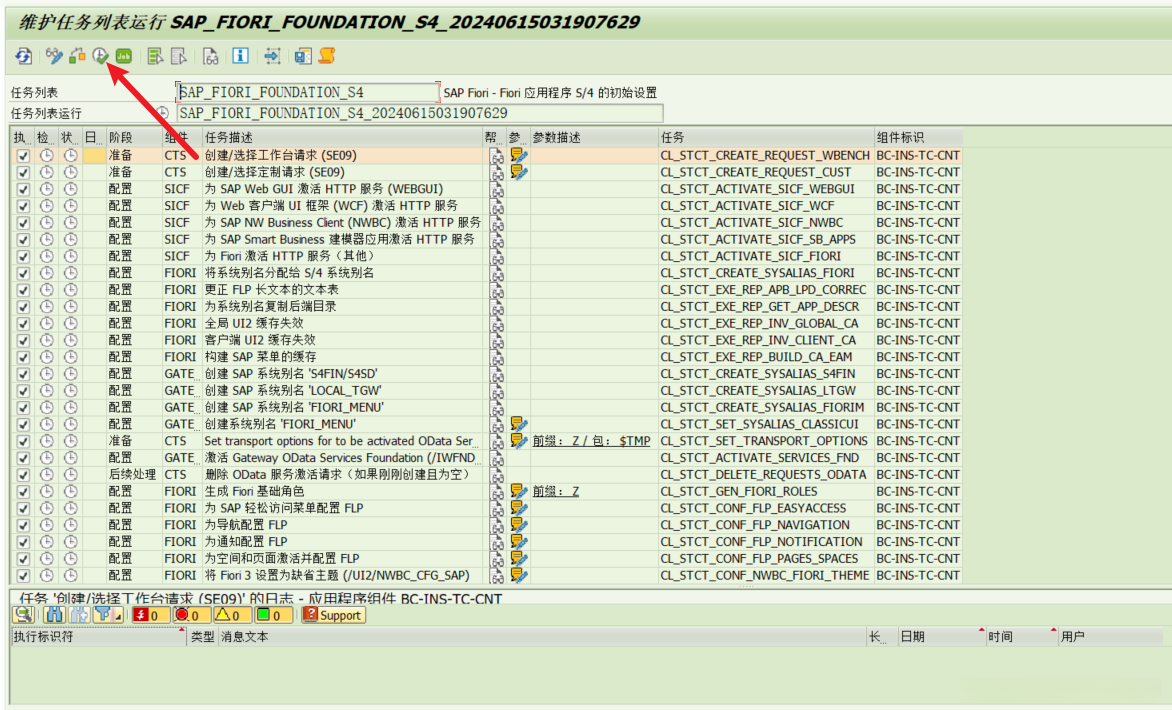Click the green Job icon
This screenshot has width=1172, height=710.
pyautogui.click(x=123, y=56)
